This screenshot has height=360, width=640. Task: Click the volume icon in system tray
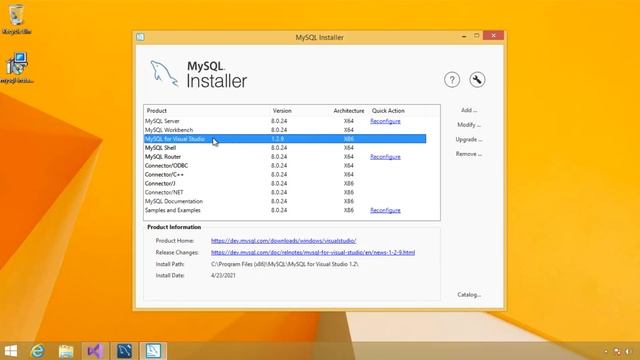pyautogui.click(x=628, y=351)
